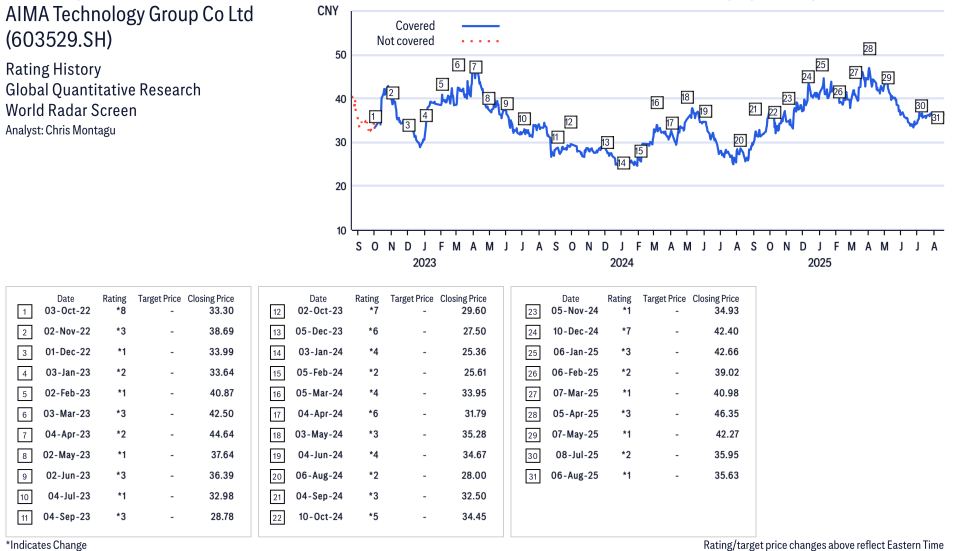Click the date 08-Jul-25
Viewport: 955px width, 551px height.
coord(577,455)
